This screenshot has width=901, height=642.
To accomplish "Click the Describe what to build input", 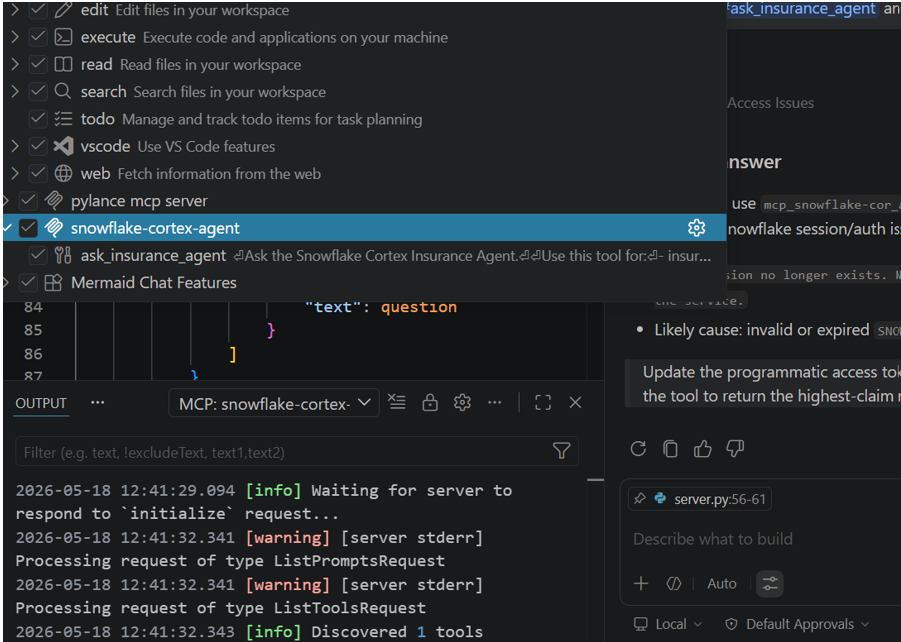I will point(713,539).
